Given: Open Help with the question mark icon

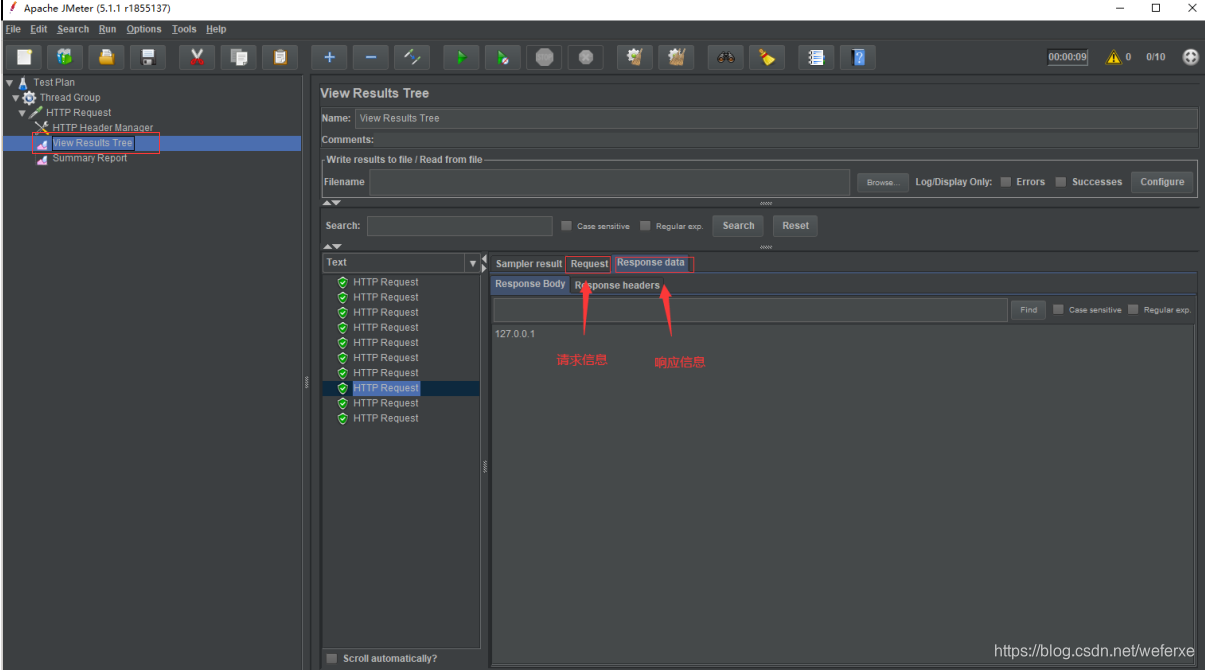Looking at the screenshot, I should tap(858, 57).
